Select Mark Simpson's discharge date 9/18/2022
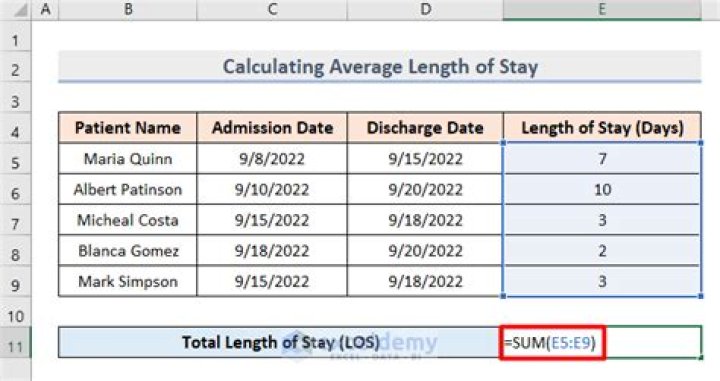720x381 pixels. coord(425,281)
